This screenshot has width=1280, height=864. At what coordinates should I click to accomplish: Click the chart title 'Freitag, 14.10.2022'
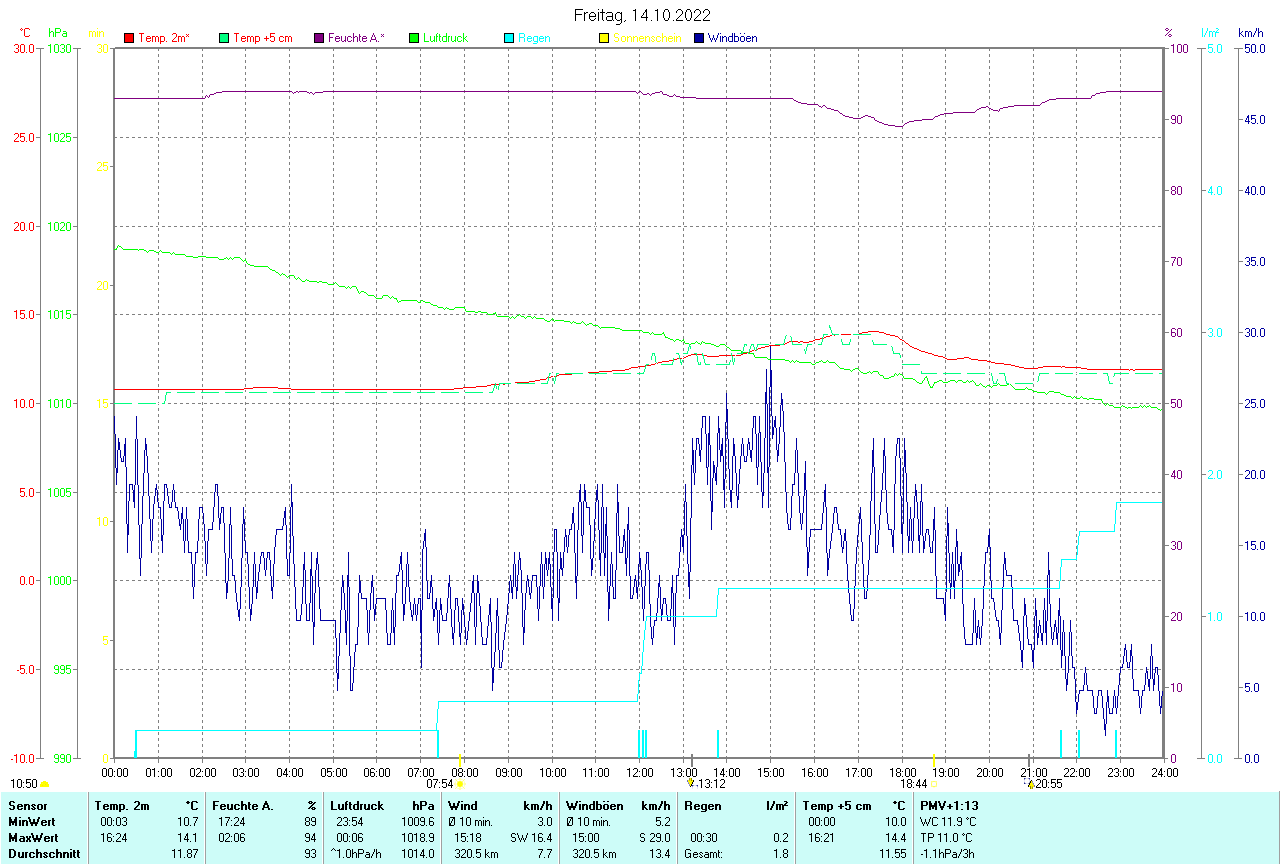643,15
